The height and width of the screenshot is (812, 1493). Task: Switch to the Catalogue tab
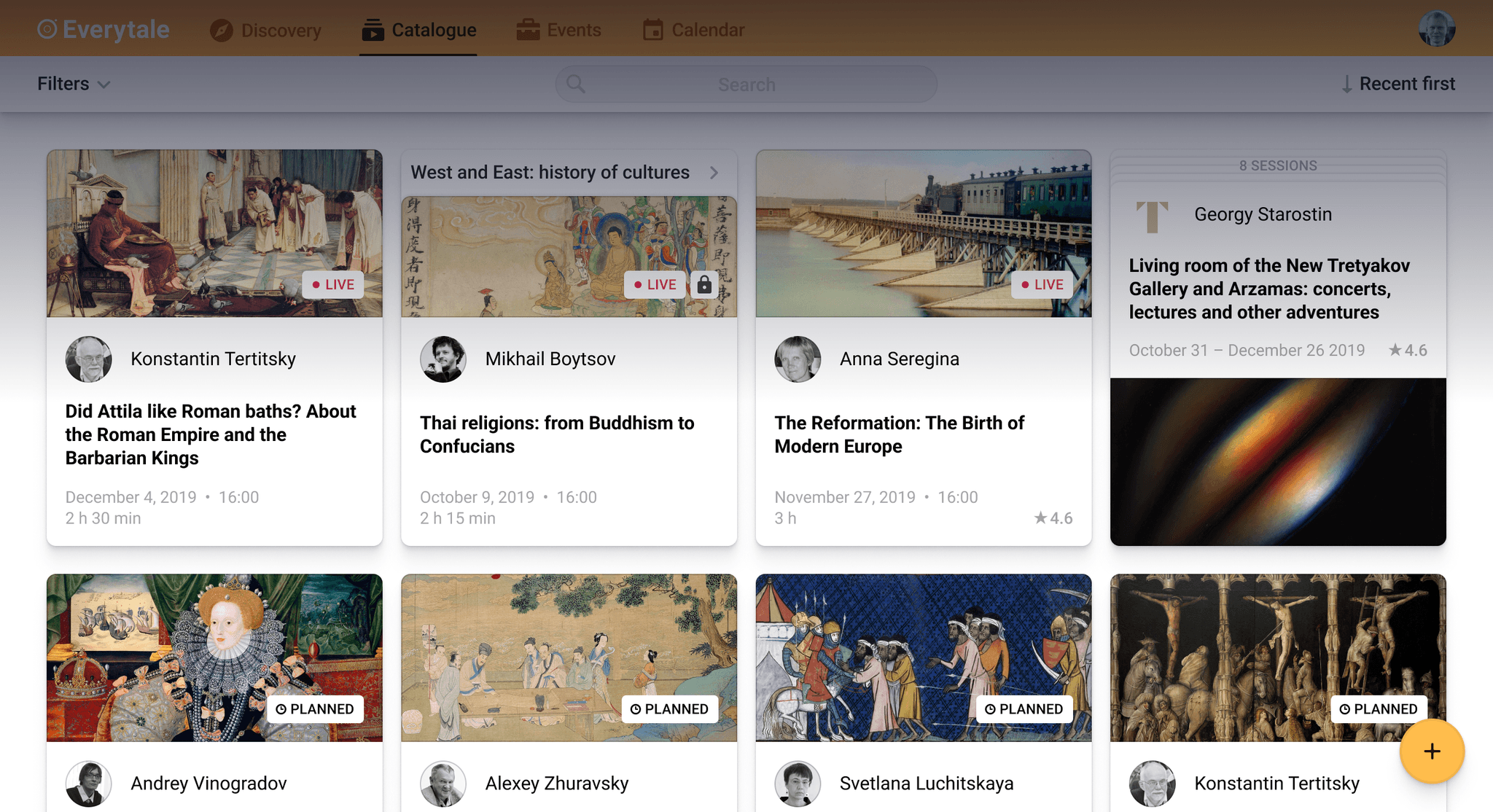tap(419, 30)
